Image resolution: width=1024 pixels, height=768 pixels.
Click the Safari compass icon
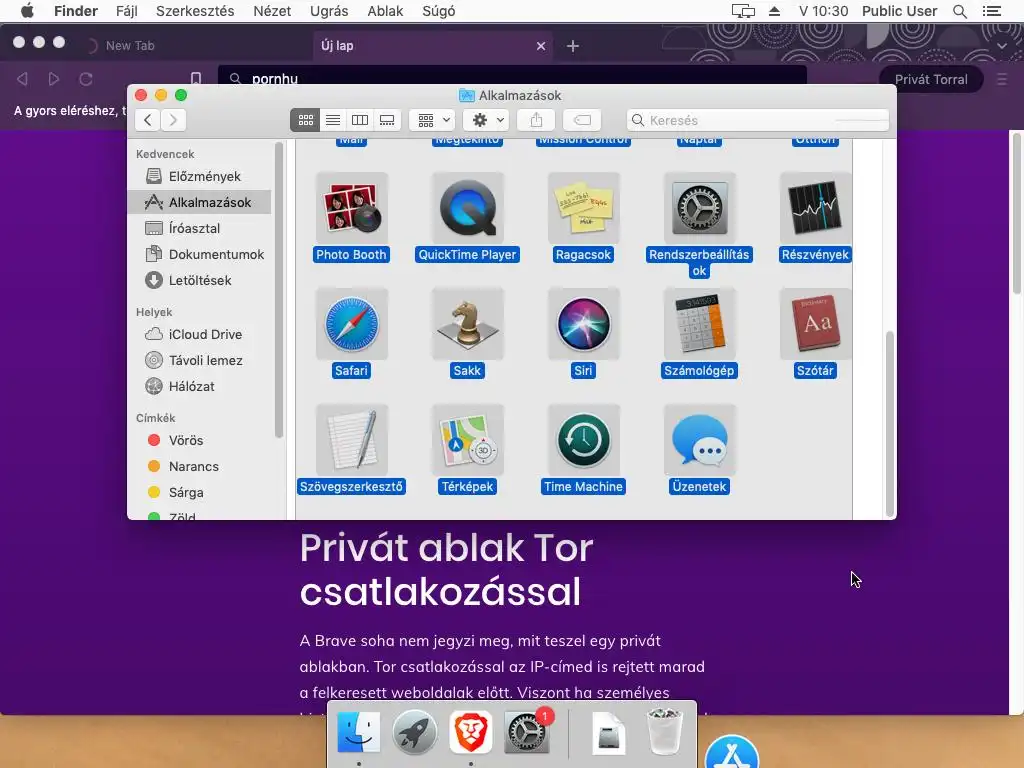(x=351, y=324)
